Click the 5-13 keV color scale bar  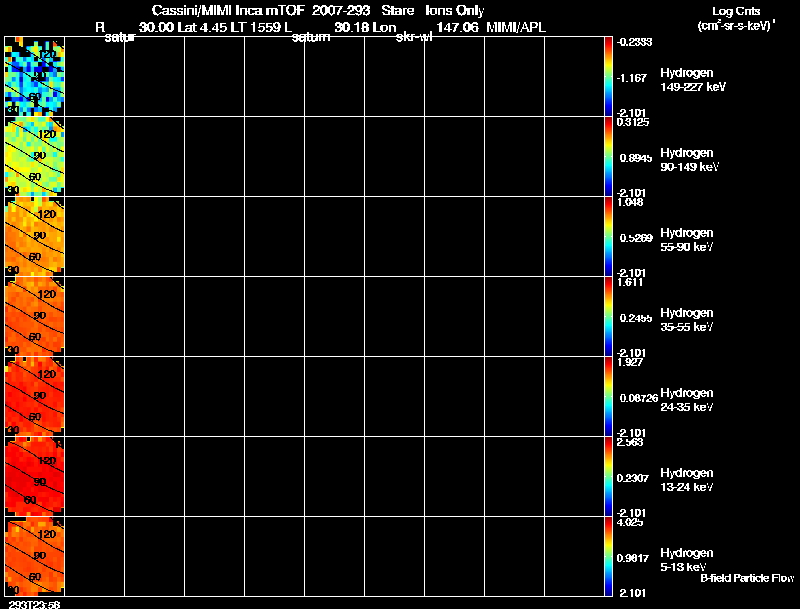coord(608,556)
